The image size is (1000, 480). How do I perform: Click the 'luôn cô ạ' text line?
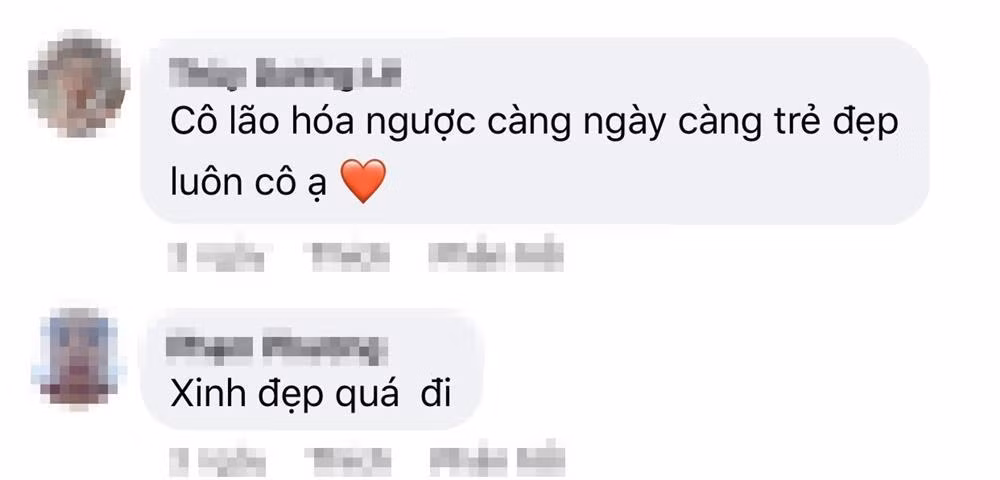pyautogui.click(x=249, y=184)
